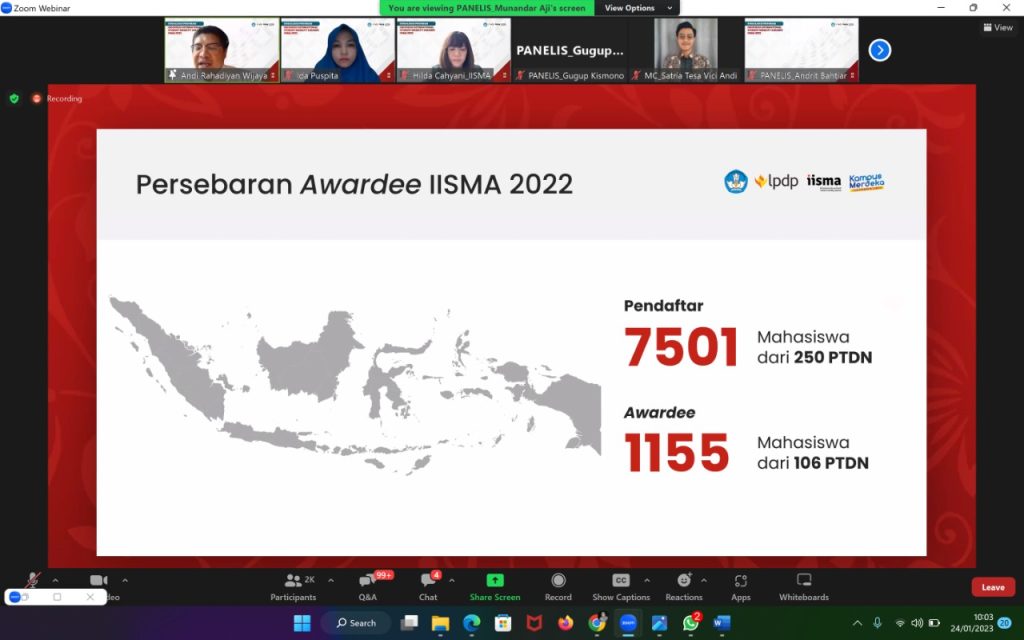Image resolution: width=1024 pixels, height=640 pixels.
Task: Open Microsoft Word from taskbar
Action: point(722,623)
